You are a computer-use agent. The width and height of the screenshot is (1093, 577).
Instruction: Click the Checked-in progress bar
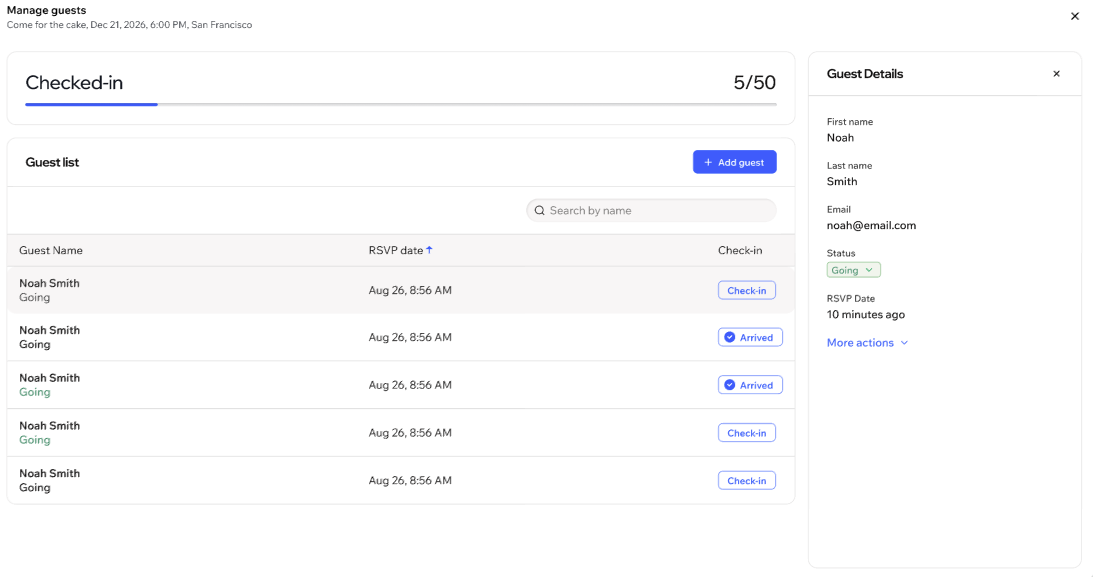(x=400, y=104)
